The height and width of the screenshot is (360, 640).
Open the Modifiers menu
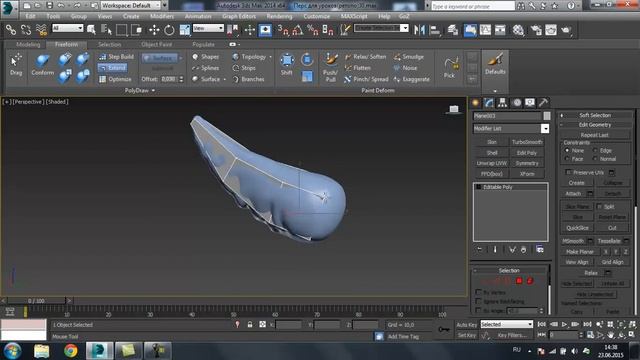pos(162,16)
